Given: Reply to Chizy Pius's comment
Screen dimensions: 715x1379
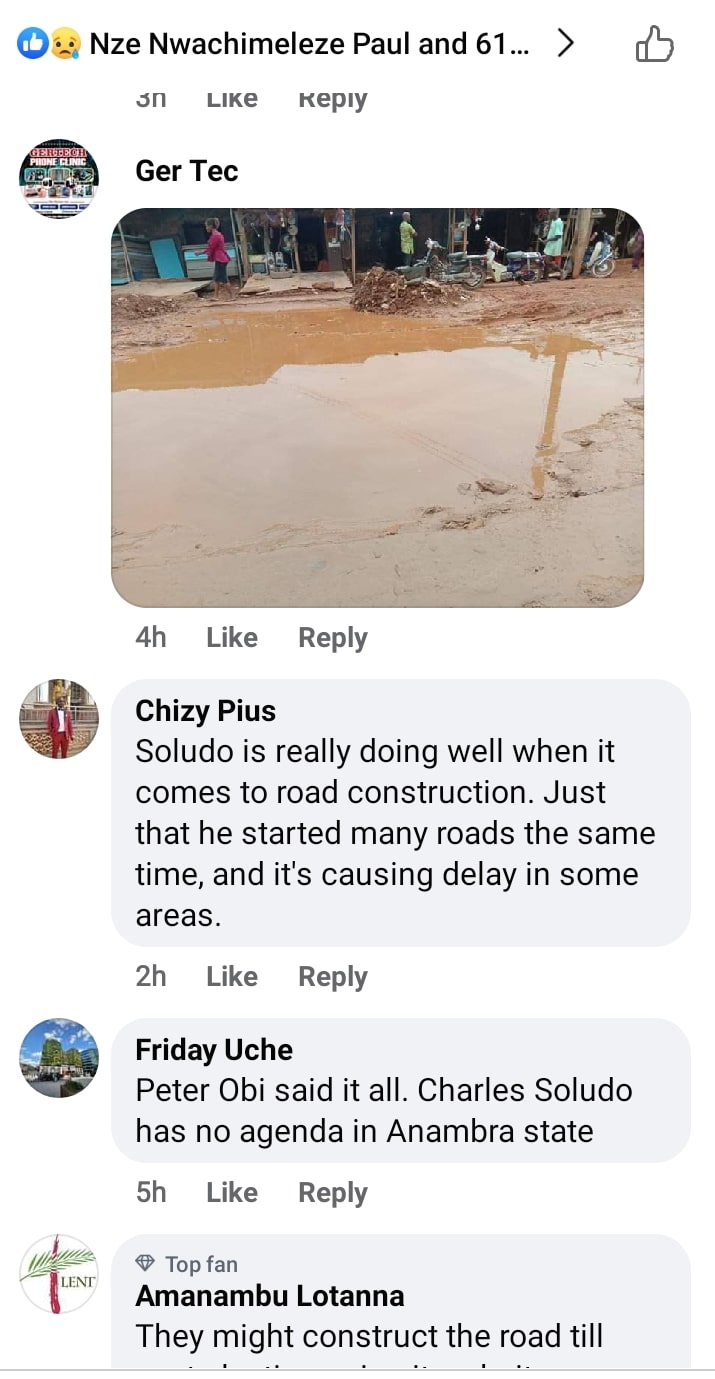Looking at the screenshot, I should tap(333, 977).
